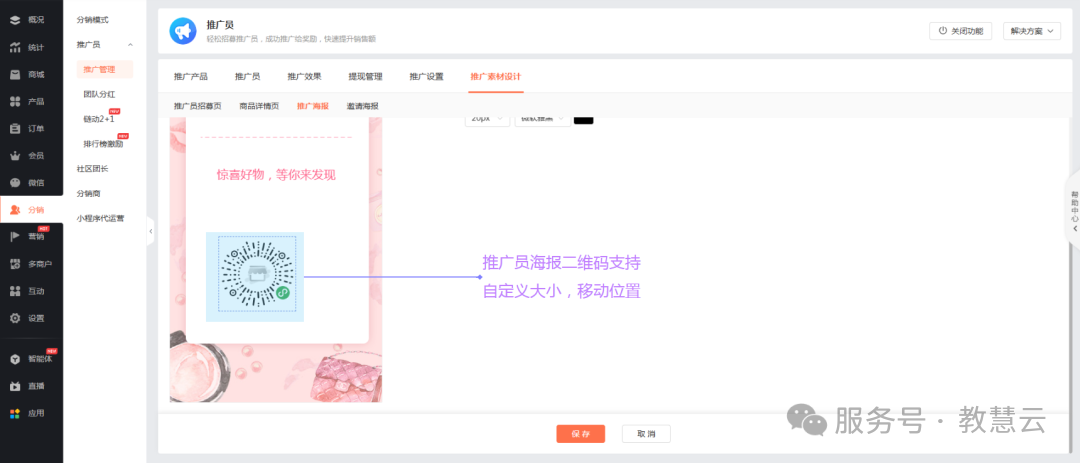Open the 会员 members crown icon
The image size is (1080, 463).
coord(14,156)
